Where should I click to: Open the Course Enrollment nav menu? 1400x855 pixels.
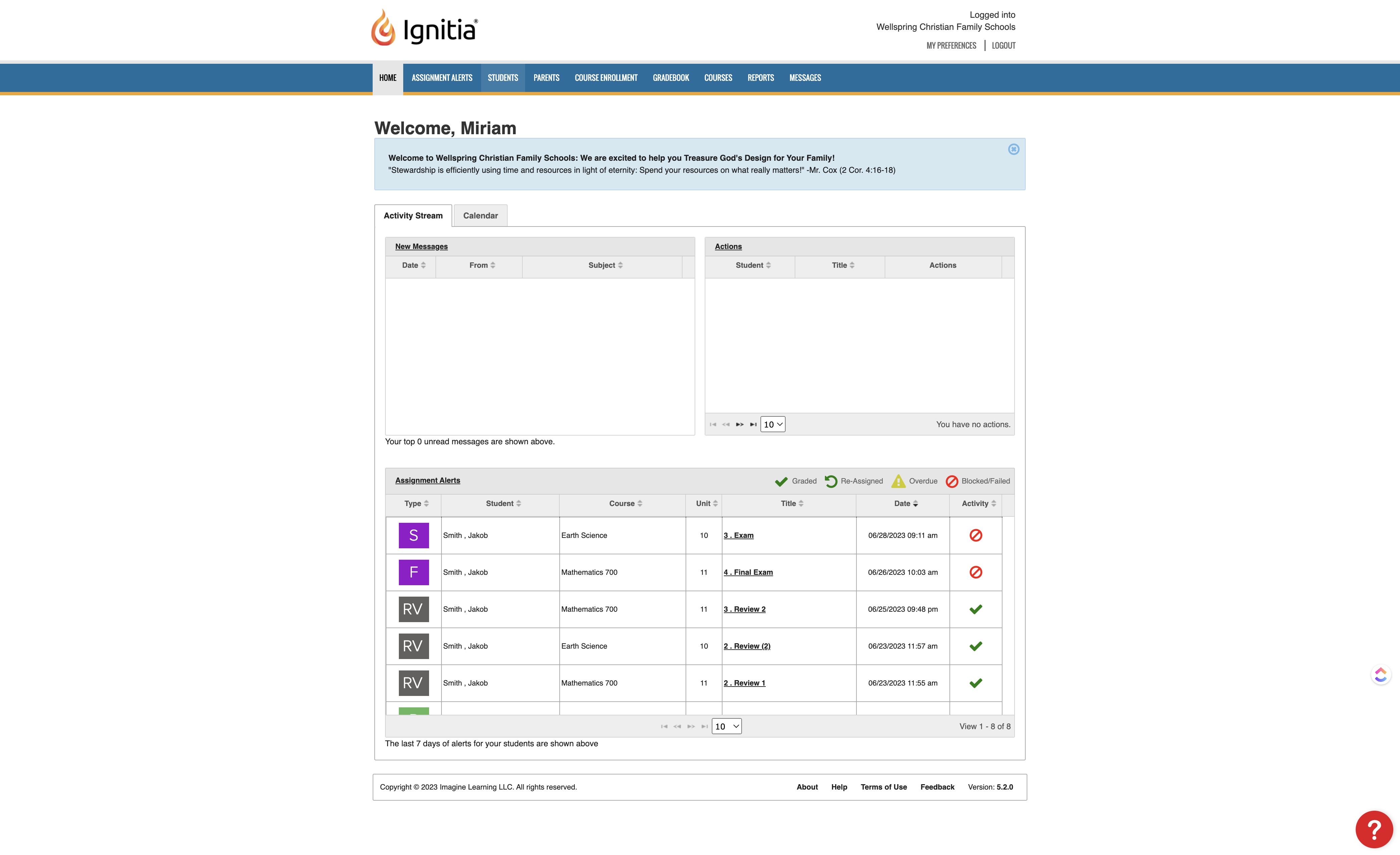606,78
